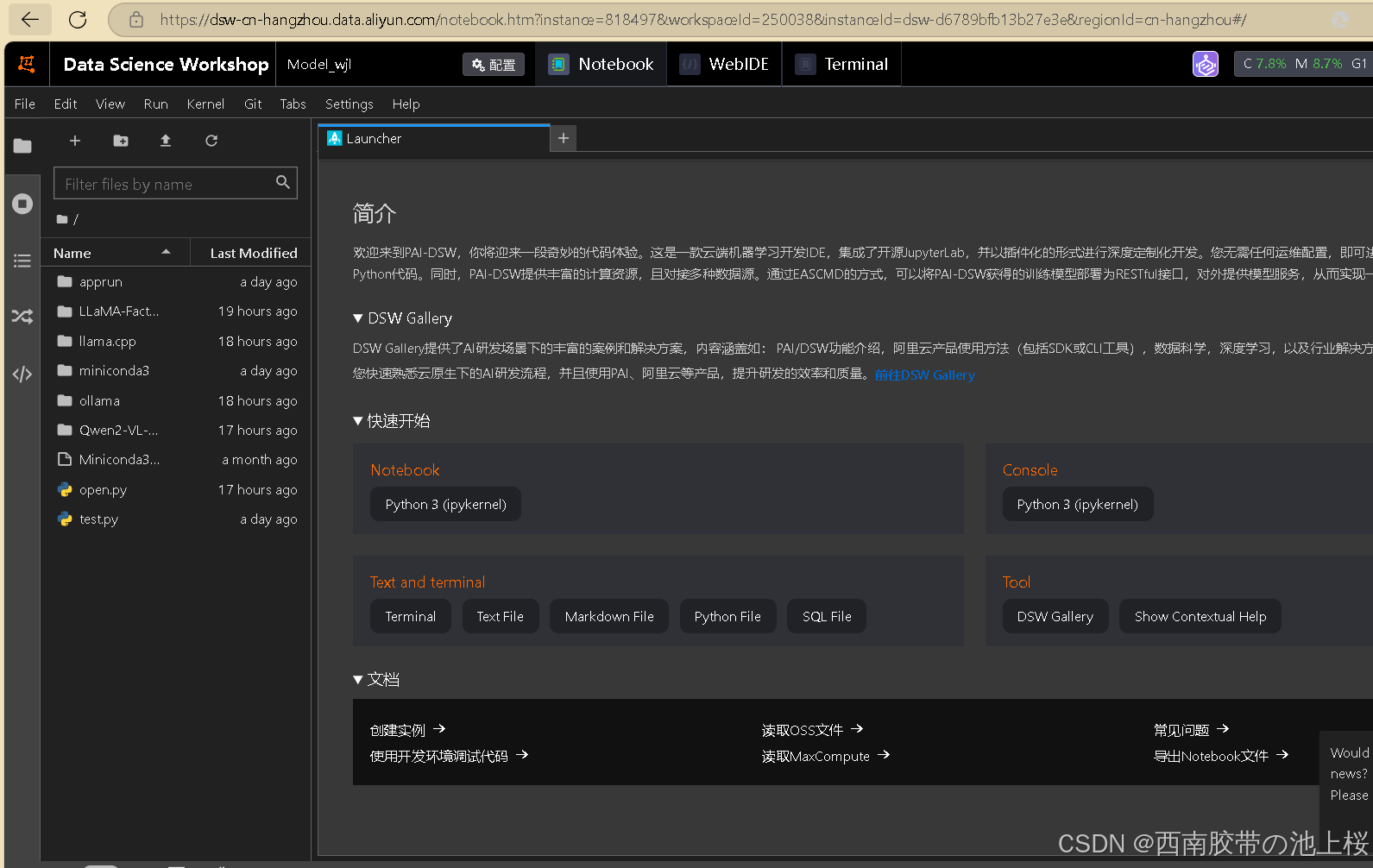Launch Notebook Python 3 (ipykernel)
The width and height of the screenshot is (1373, 868).
click(445, 505)
